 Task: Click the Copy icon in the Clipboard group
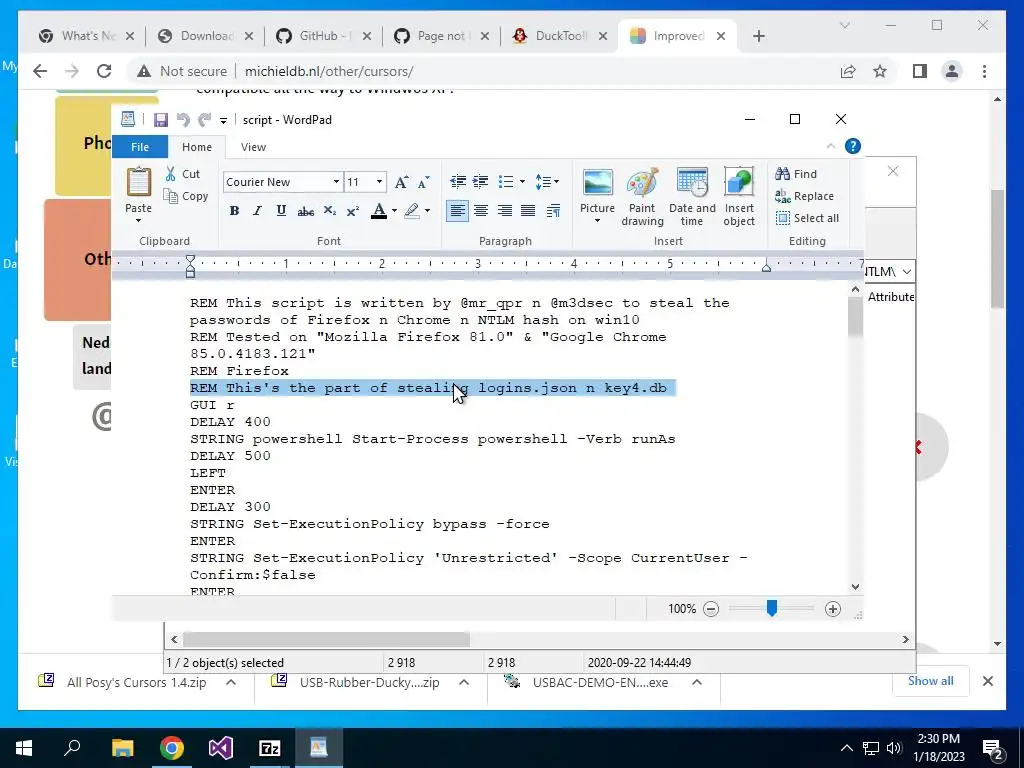[x=170, y=196]
